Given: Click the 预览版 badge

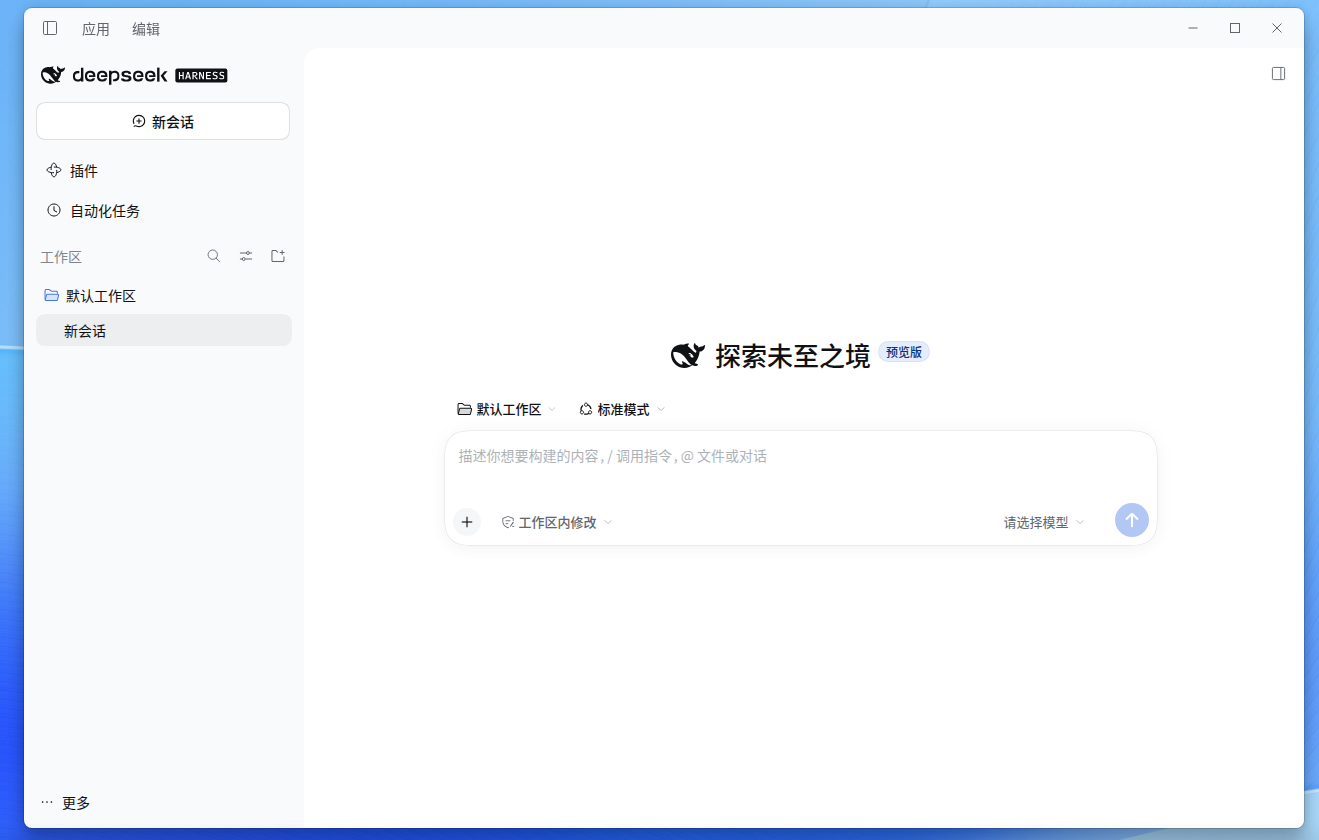Looking at the screenshot, I should click(x=904, y=352).
